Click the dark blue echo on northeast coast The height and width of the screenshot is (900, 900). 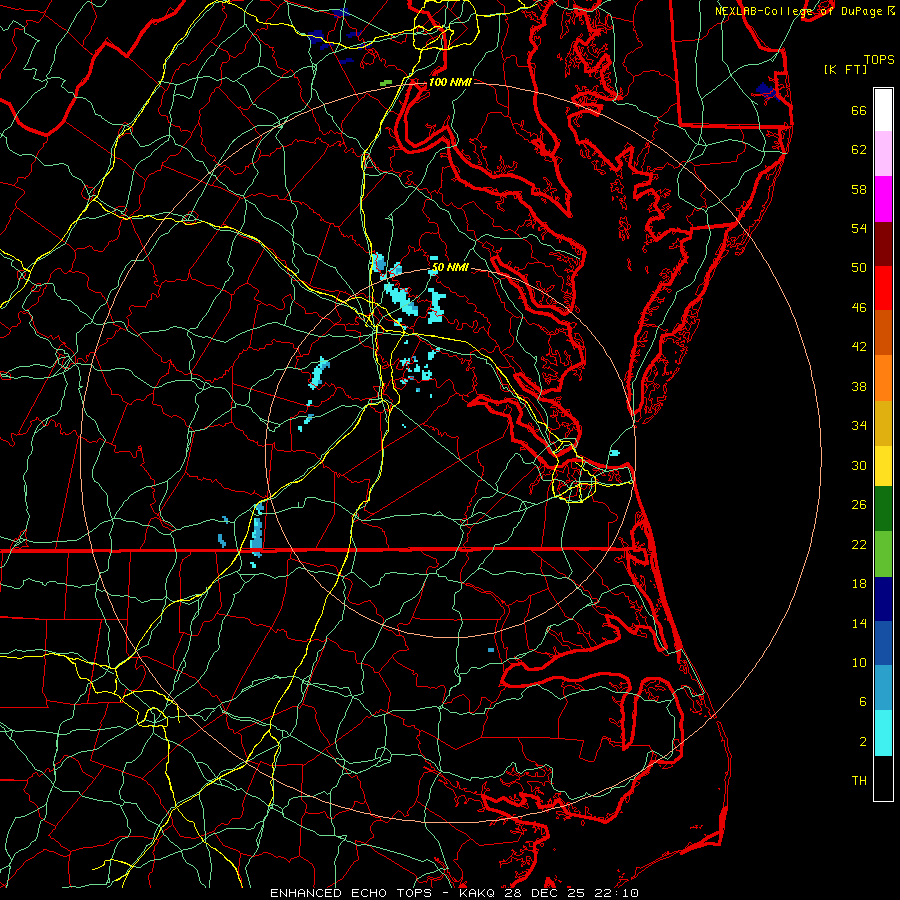[x=765, y=90]
